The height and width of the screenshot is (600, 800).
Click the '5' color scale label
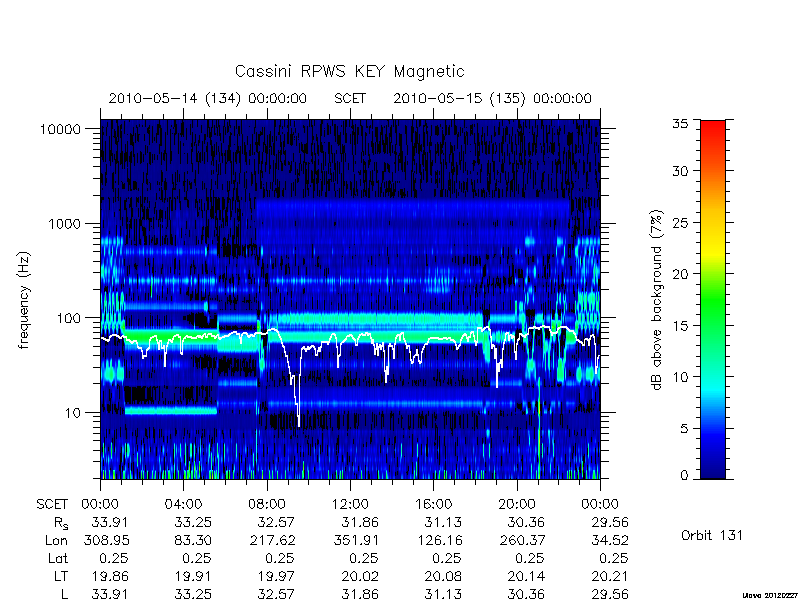(684, 429)
